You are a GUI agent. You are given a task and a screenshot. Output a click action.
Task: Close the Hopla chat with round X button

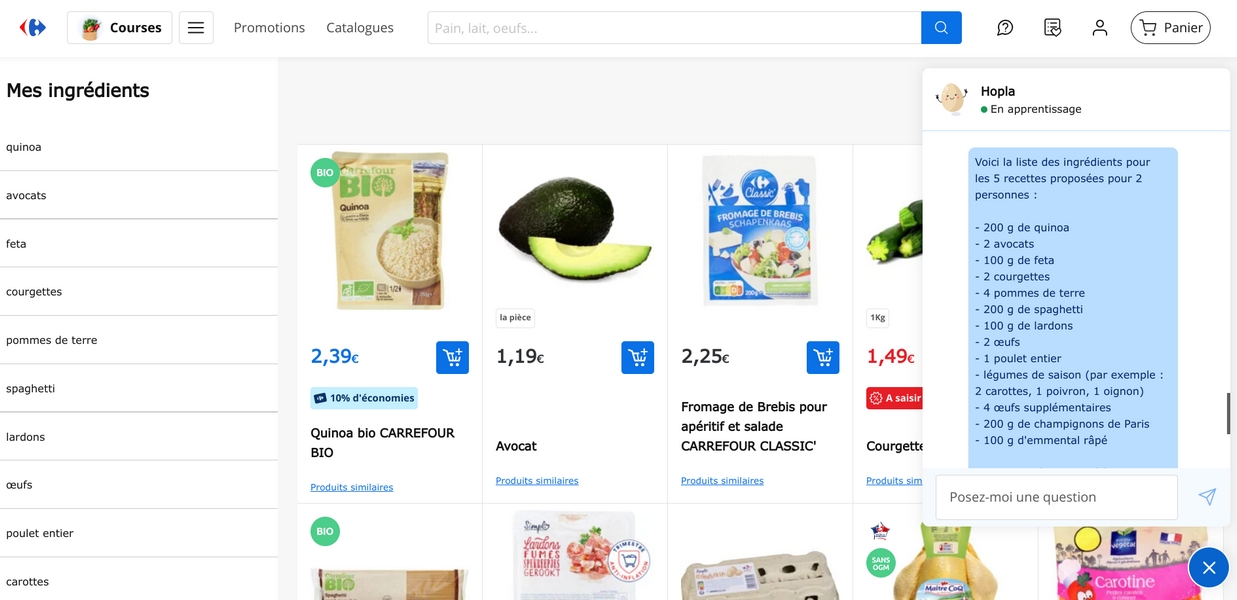[1208, 568]
